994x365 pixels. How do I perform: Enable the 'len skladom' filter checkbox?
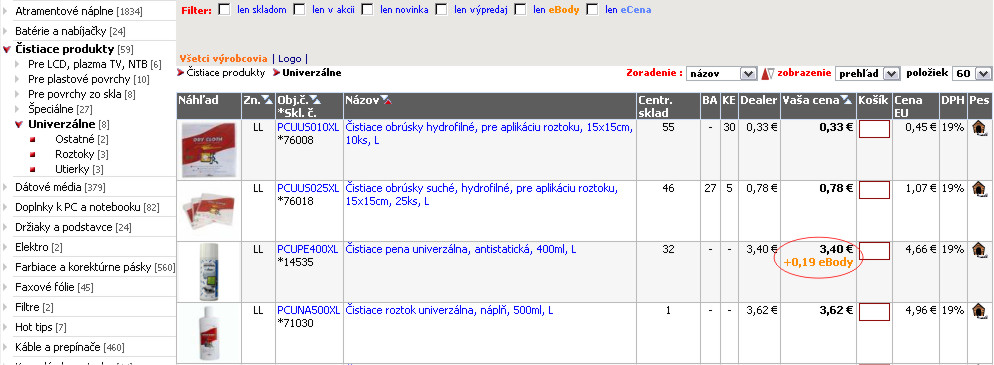(x=224, y=10)
